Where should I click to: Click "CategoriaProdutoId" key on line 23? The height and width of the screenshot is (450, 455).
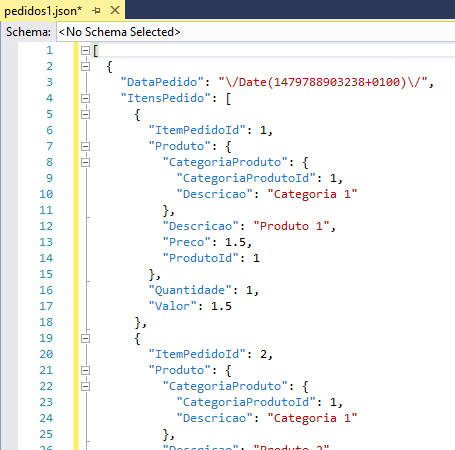[x=246, y=402]
